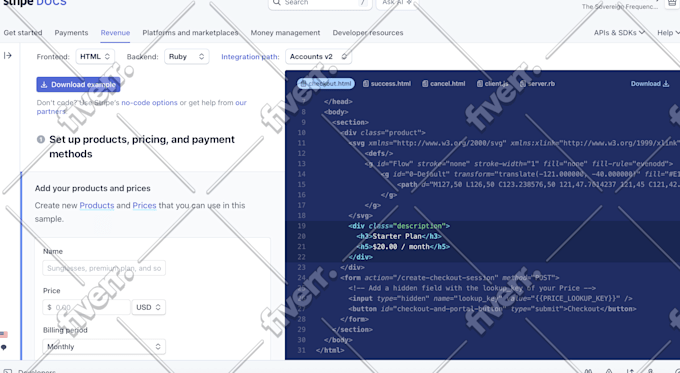Viewport: 680px width, 373px height.
Task: Open Developer resources section
Action: click(368, 33)
